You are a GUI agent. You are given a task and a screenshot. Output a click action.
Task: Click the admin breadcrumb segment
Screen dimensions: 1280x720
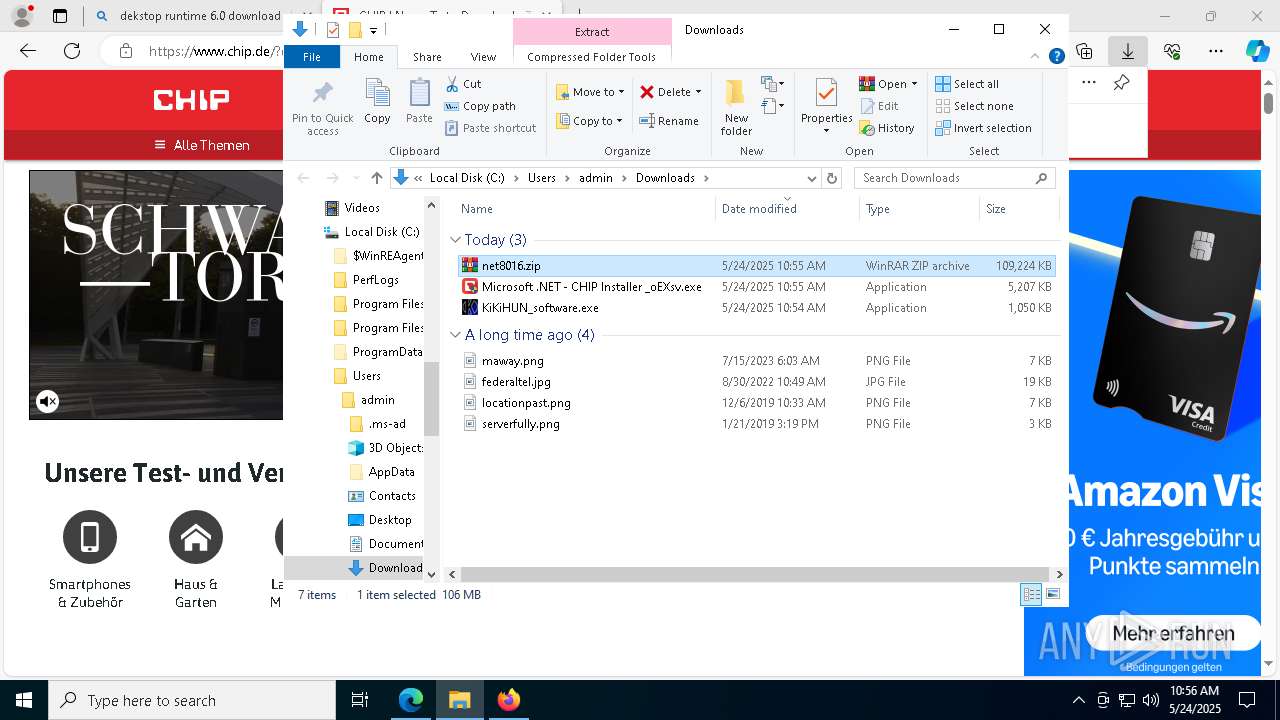tap(596, 178)
